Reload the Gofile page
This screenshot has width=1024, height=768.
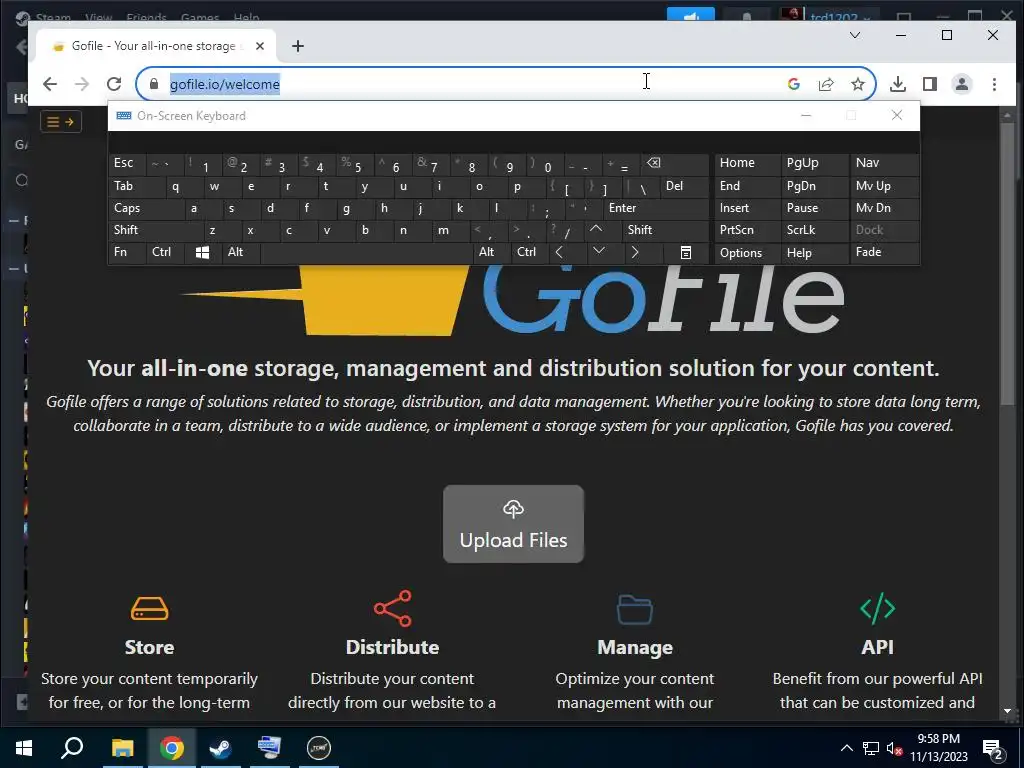click(x=114, y=84)
